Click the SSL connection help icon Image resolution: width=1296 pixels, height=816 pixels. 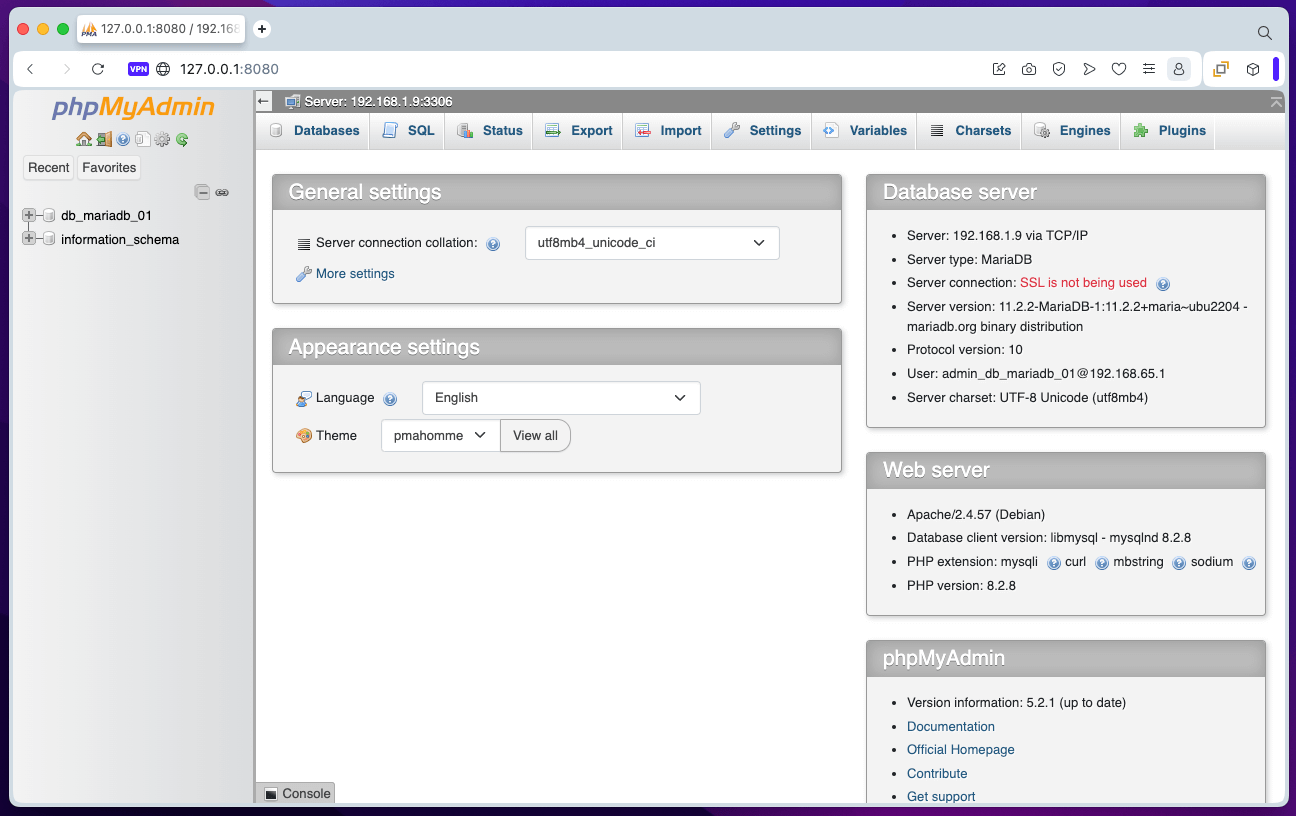coord(1162,284)
